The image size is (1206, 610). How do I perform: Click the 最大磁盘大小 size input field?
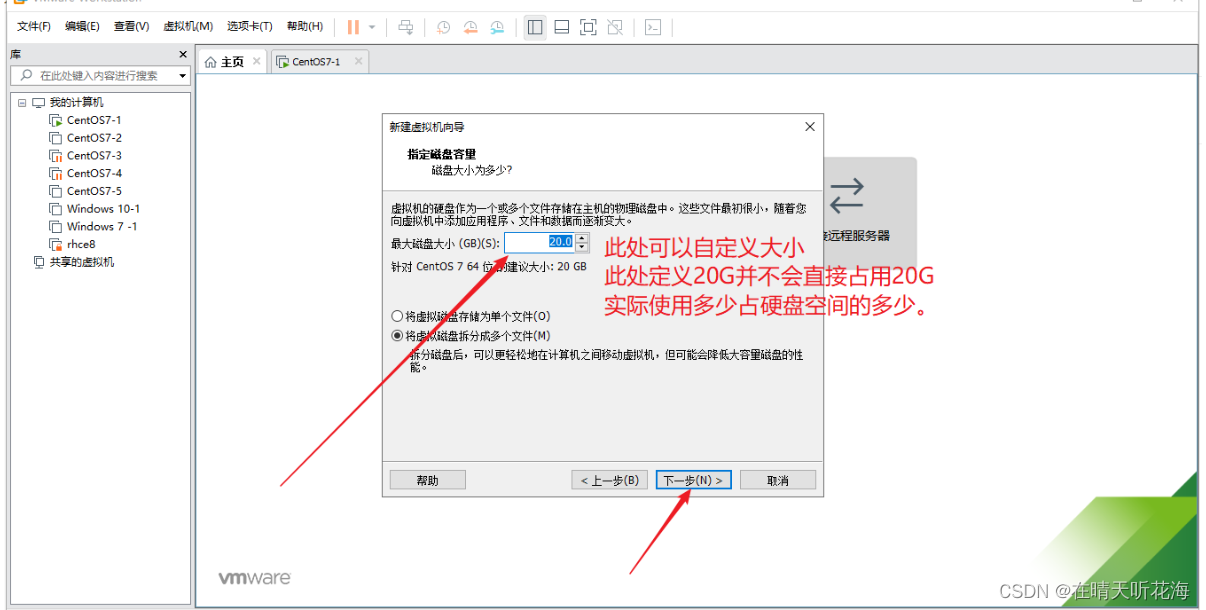point(539,242)
